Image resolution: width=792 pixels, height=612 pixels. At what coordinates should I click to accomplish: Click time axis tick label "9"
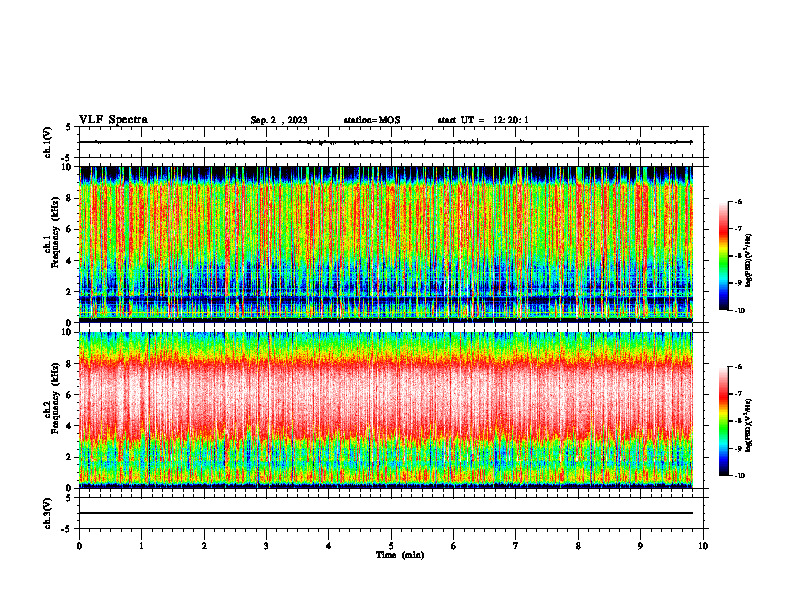coord(640,546)
